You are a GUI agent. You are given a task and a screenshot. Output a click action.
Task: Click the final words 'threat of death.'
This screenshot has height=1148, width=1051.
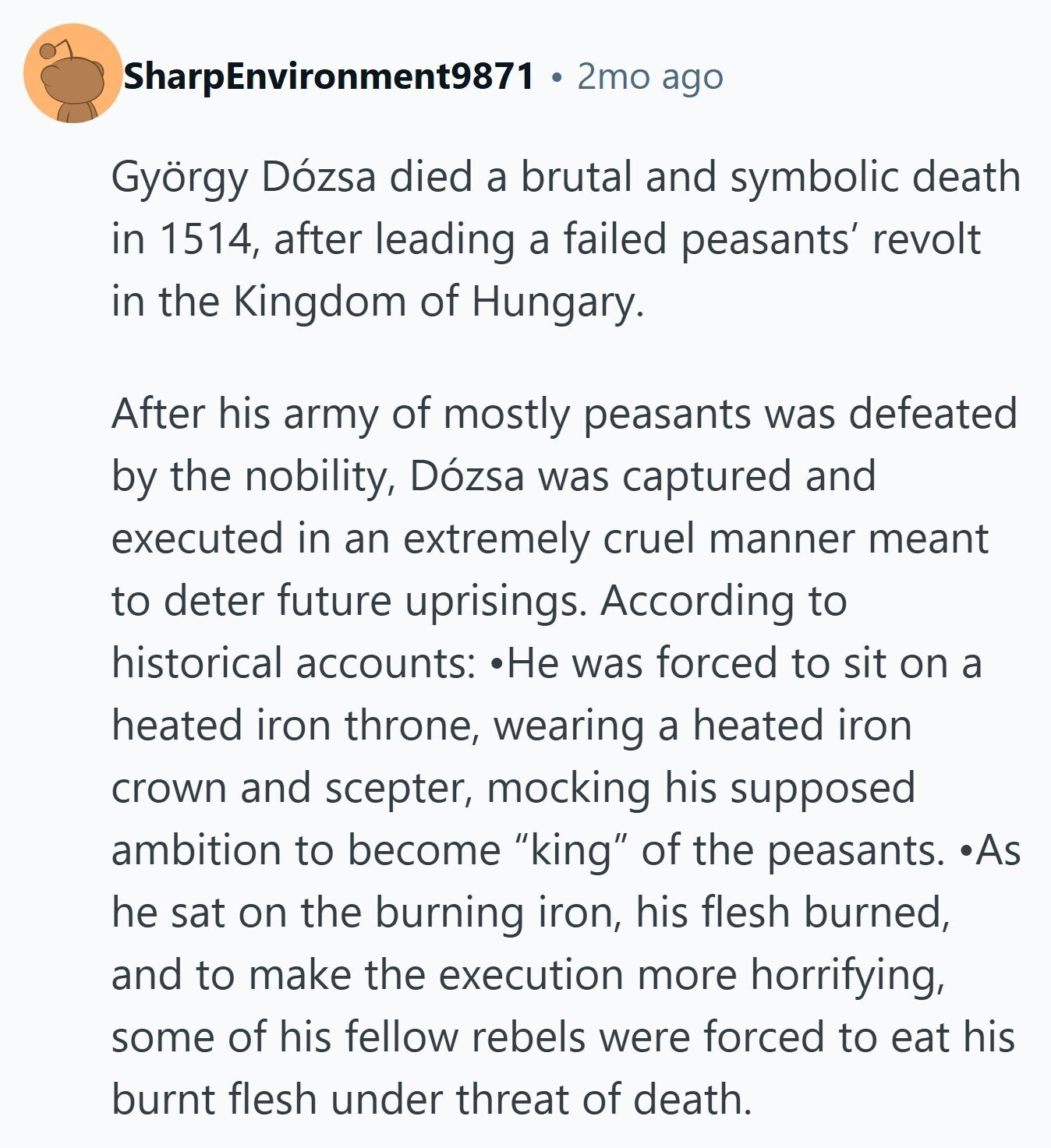603,1100
